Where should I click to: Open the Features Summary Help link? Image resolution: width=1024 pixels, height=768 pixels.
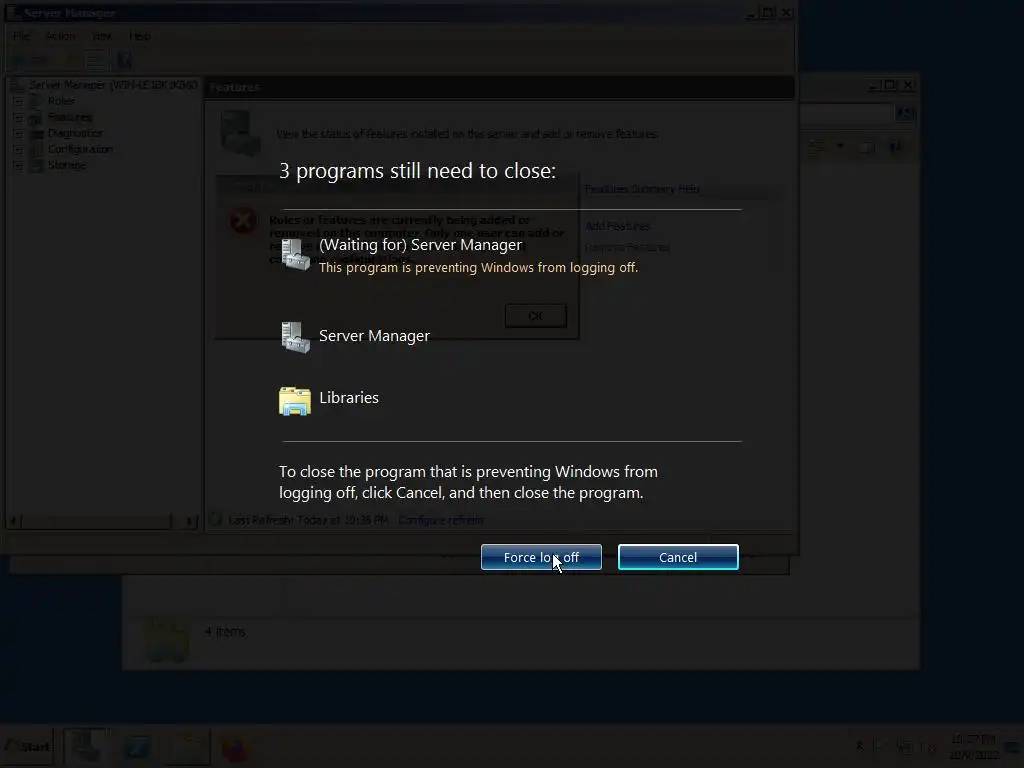[x=642, y=189]
